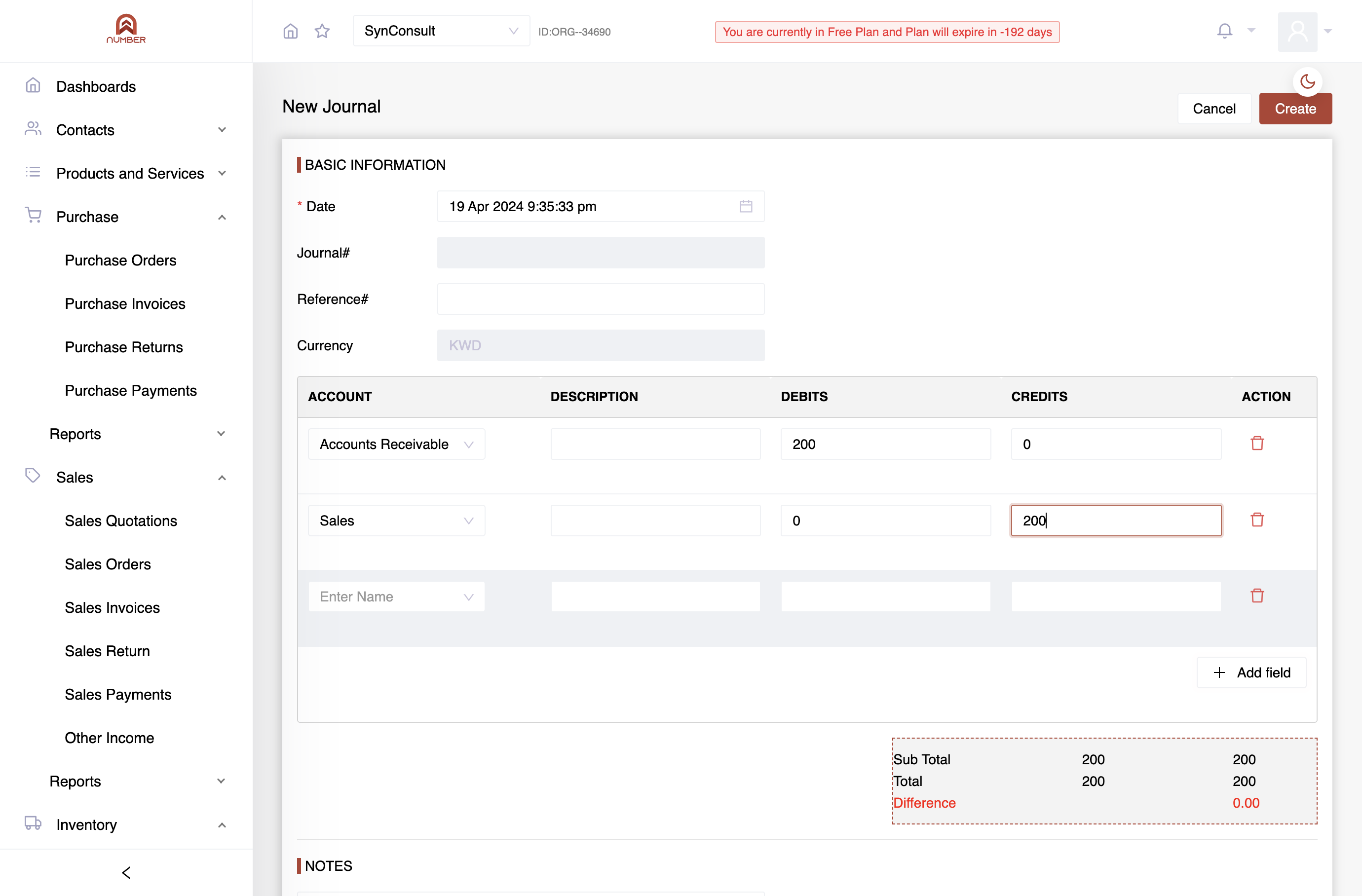
Task: Go to Sales Quotations
Action: click(x=121, y=521)
